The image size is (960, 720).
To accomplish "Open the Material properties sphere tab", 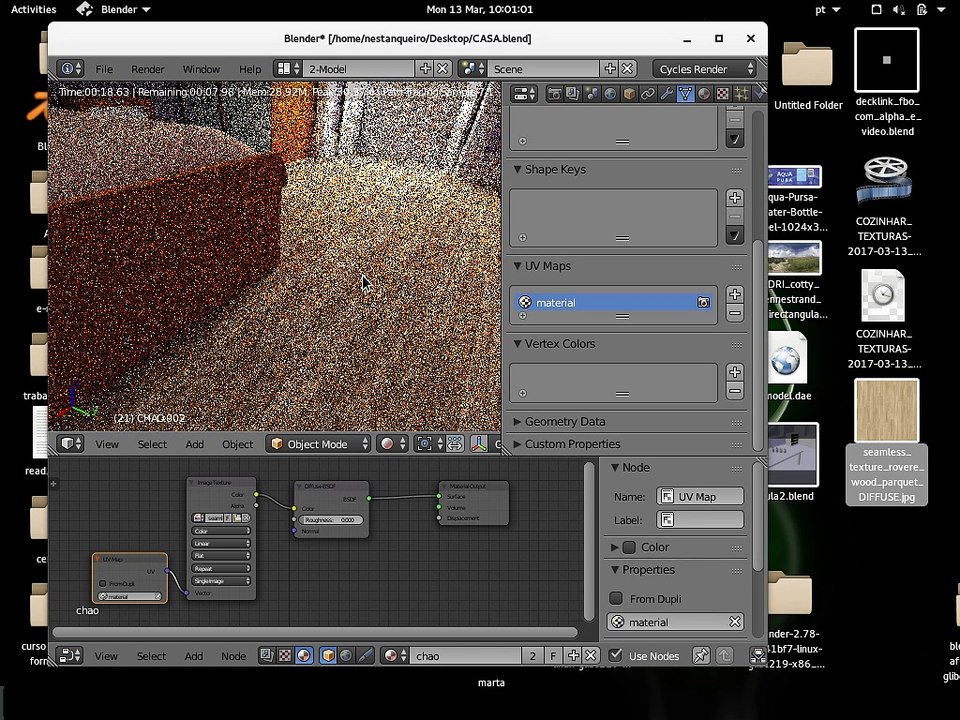I will (x=704, y=94).
